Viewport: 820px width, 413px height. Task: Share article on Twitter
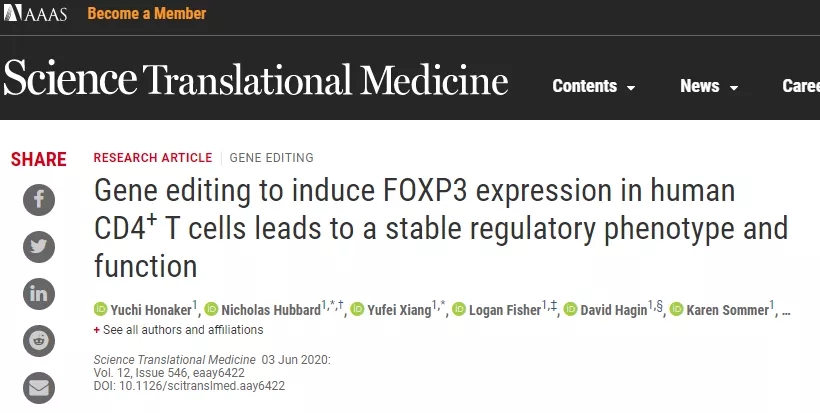pyautogui.click(x=39, y=246)
